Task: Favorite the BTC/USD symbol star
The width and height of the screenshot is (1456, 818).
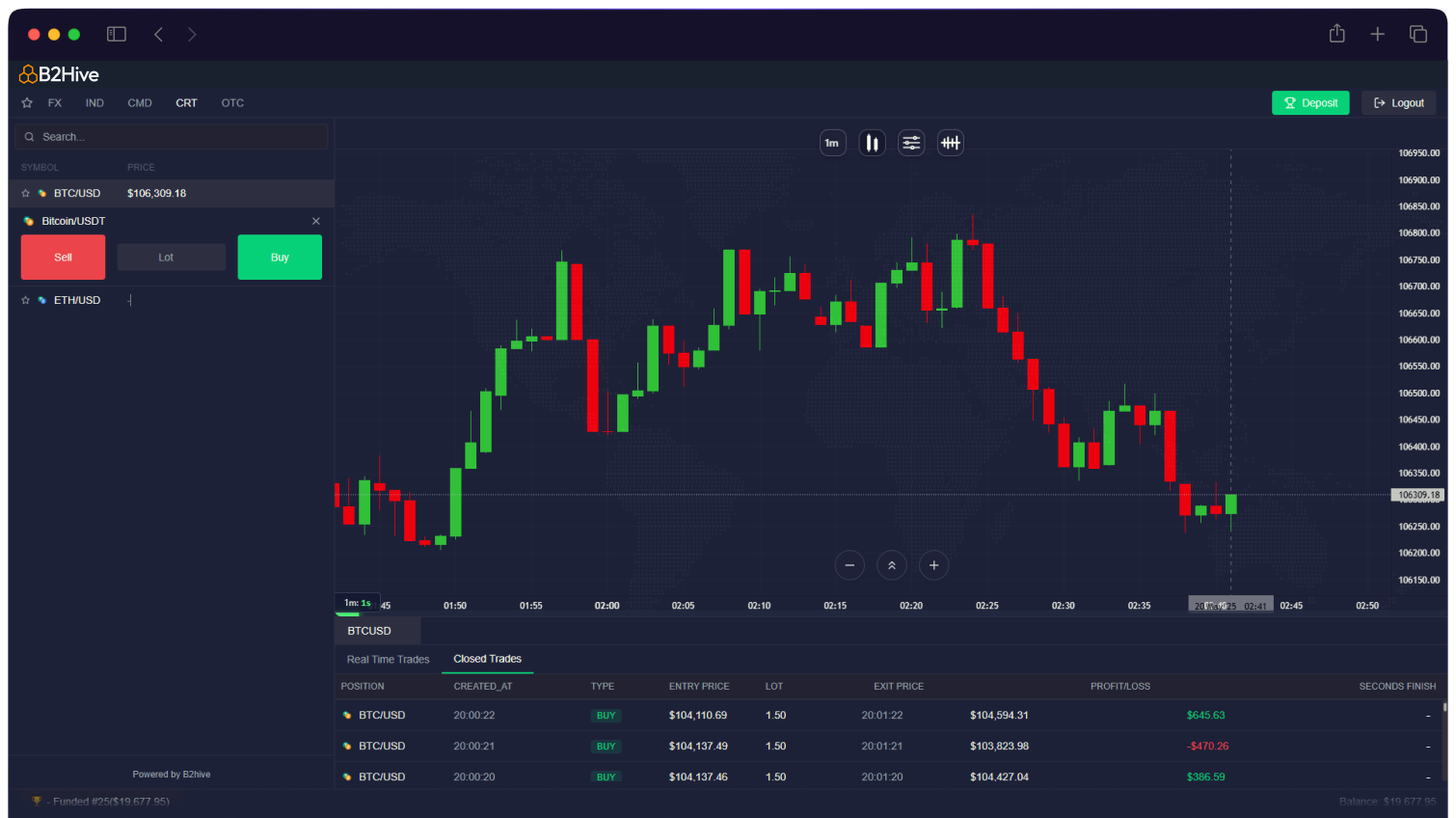Action: [26, 194]
